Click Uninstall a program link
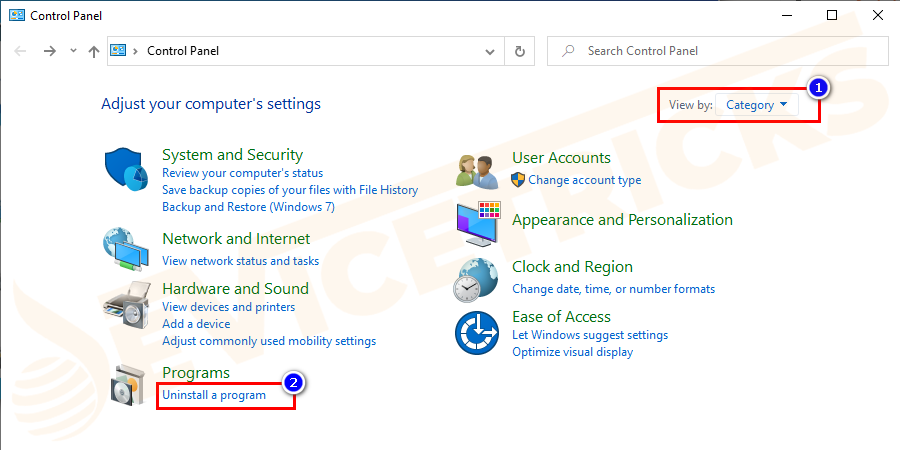Screen dimensions: 900x450 (x=214, y=395)
